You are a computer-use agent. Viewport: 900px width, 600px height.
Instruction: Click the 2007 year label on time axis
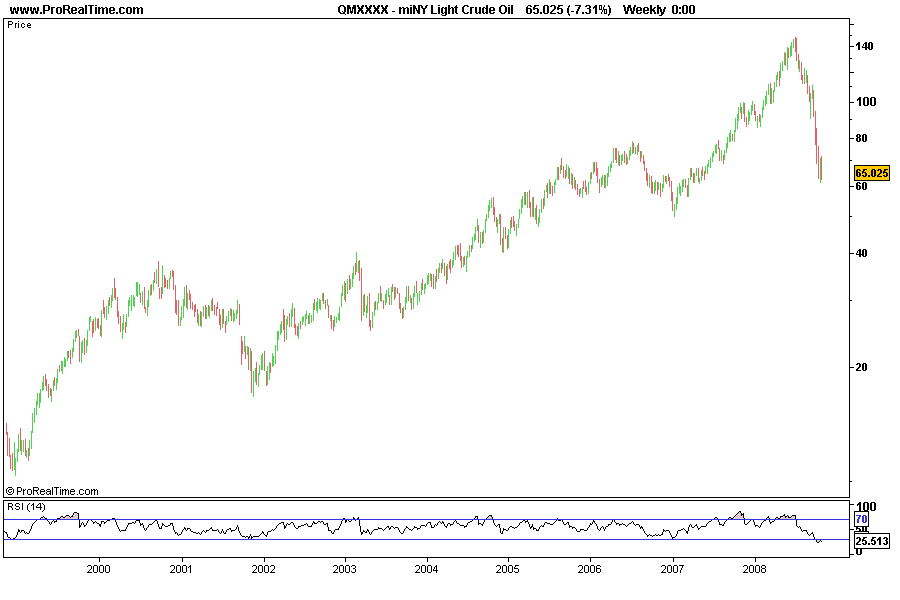pos(672,569)
